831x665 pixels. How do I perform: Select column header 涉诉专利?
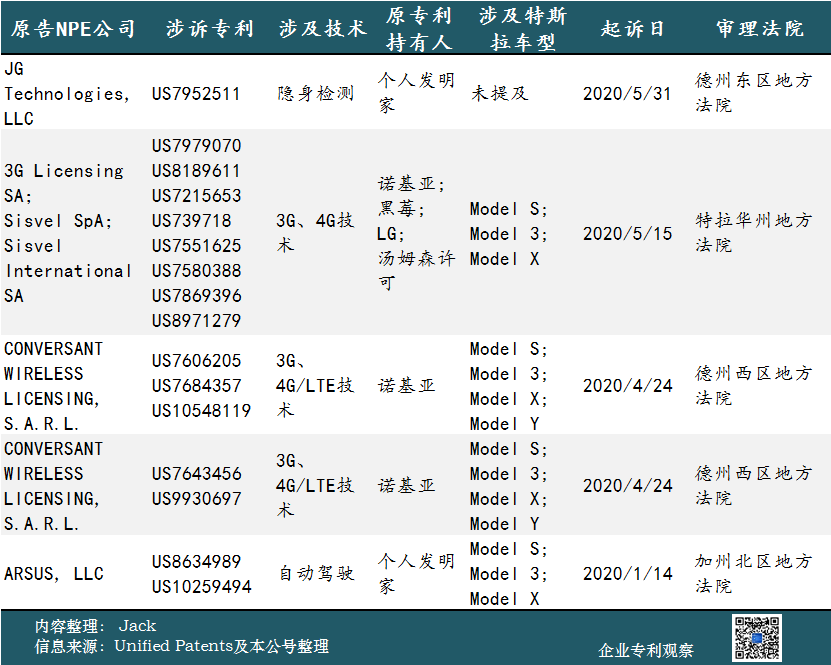(x=210, y=29)
